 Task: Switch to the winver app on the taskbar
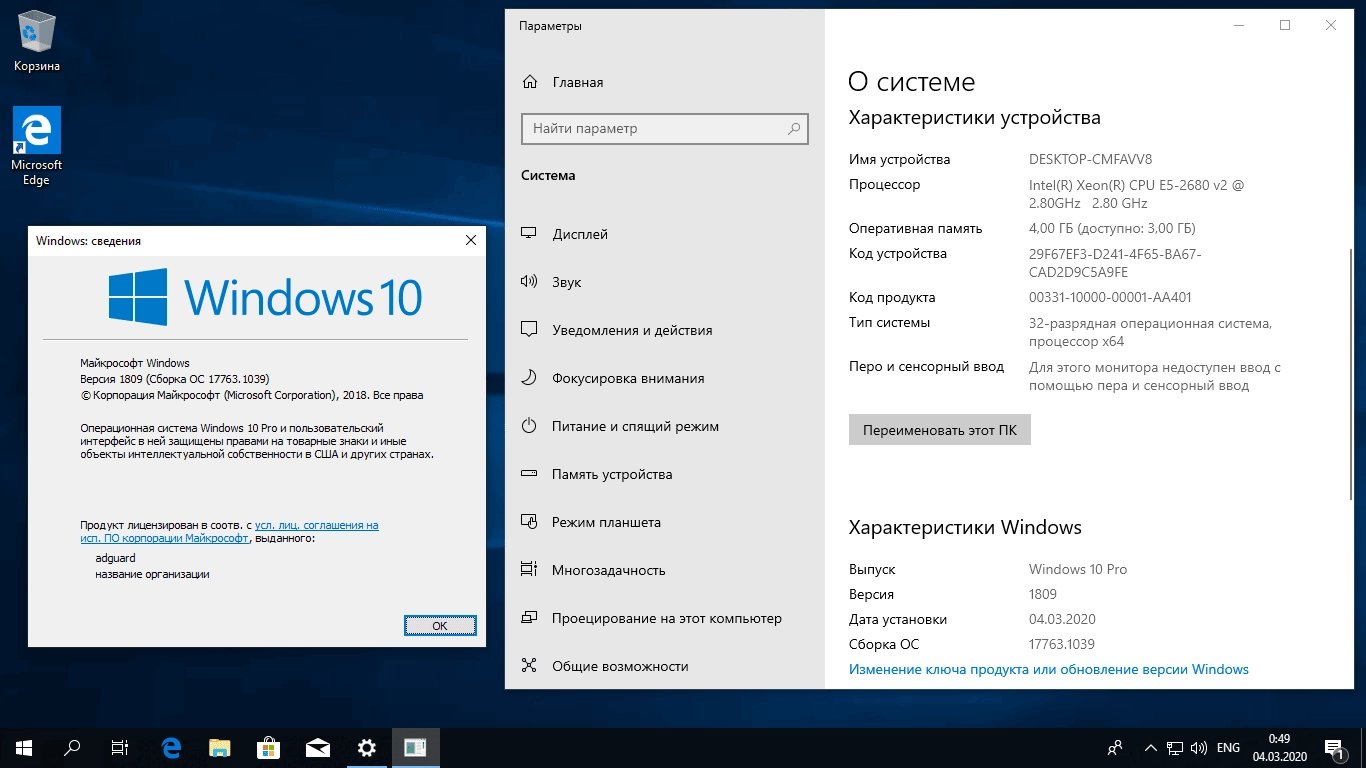coord(416,748)
